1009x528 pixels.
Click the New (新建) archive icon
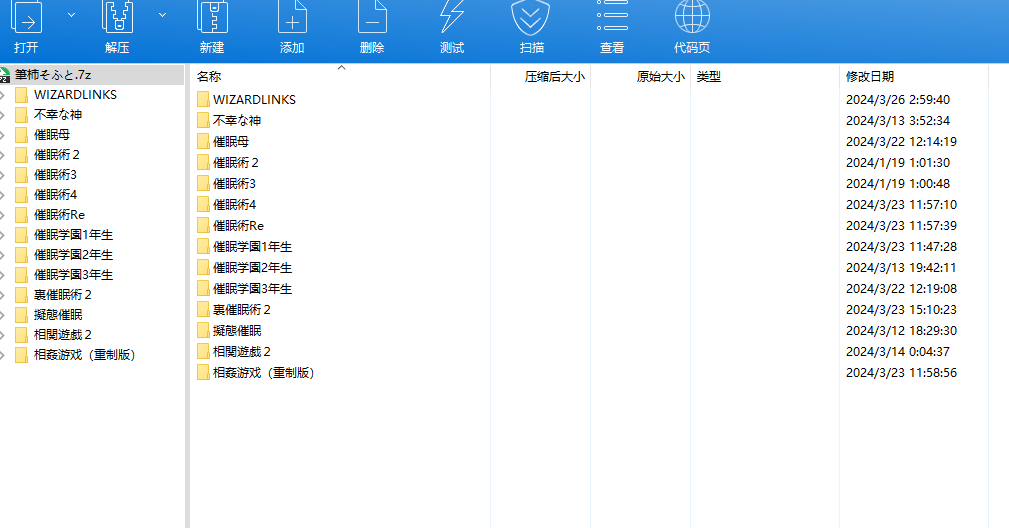212,18
